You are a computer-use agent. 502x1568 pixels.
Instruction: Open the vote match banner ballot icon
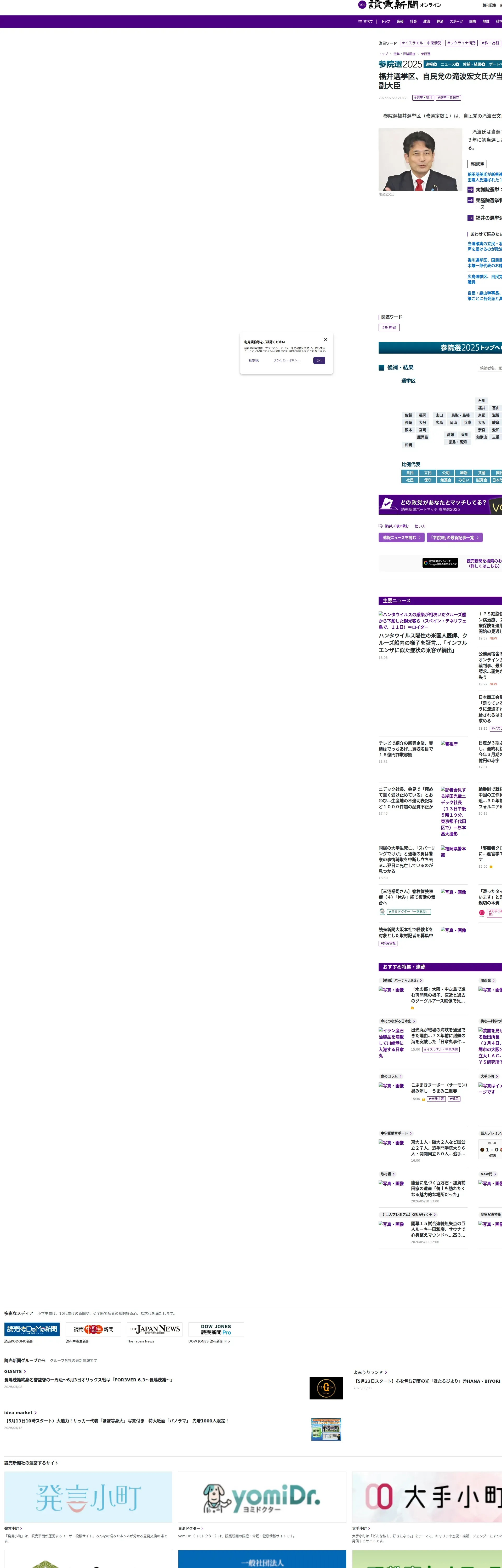click(387, 505)
